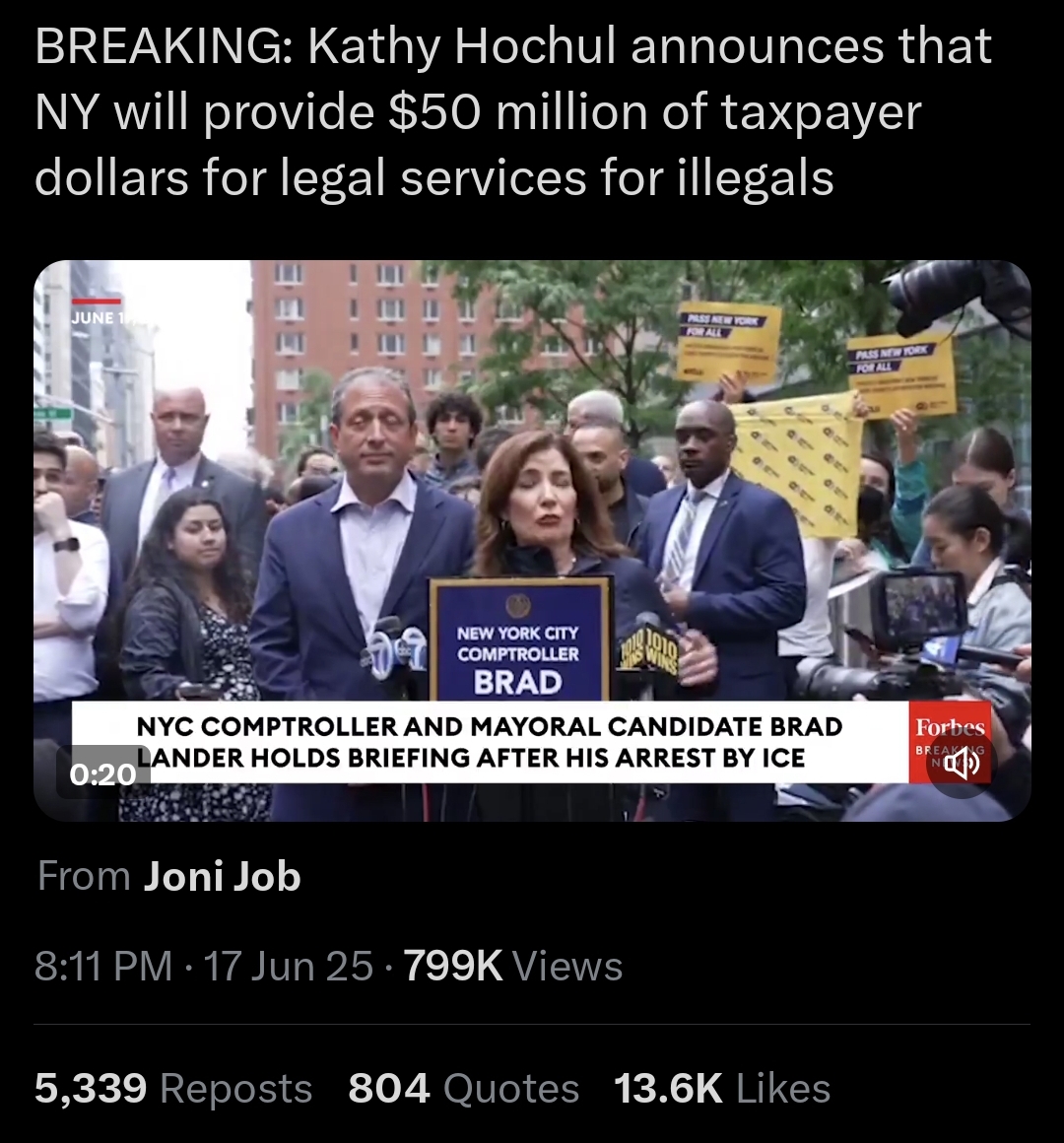Show the 5,339 Reposts list
This screenshot has width=1064, height=1143.
pyautogui.click(x=173, y=1089)
